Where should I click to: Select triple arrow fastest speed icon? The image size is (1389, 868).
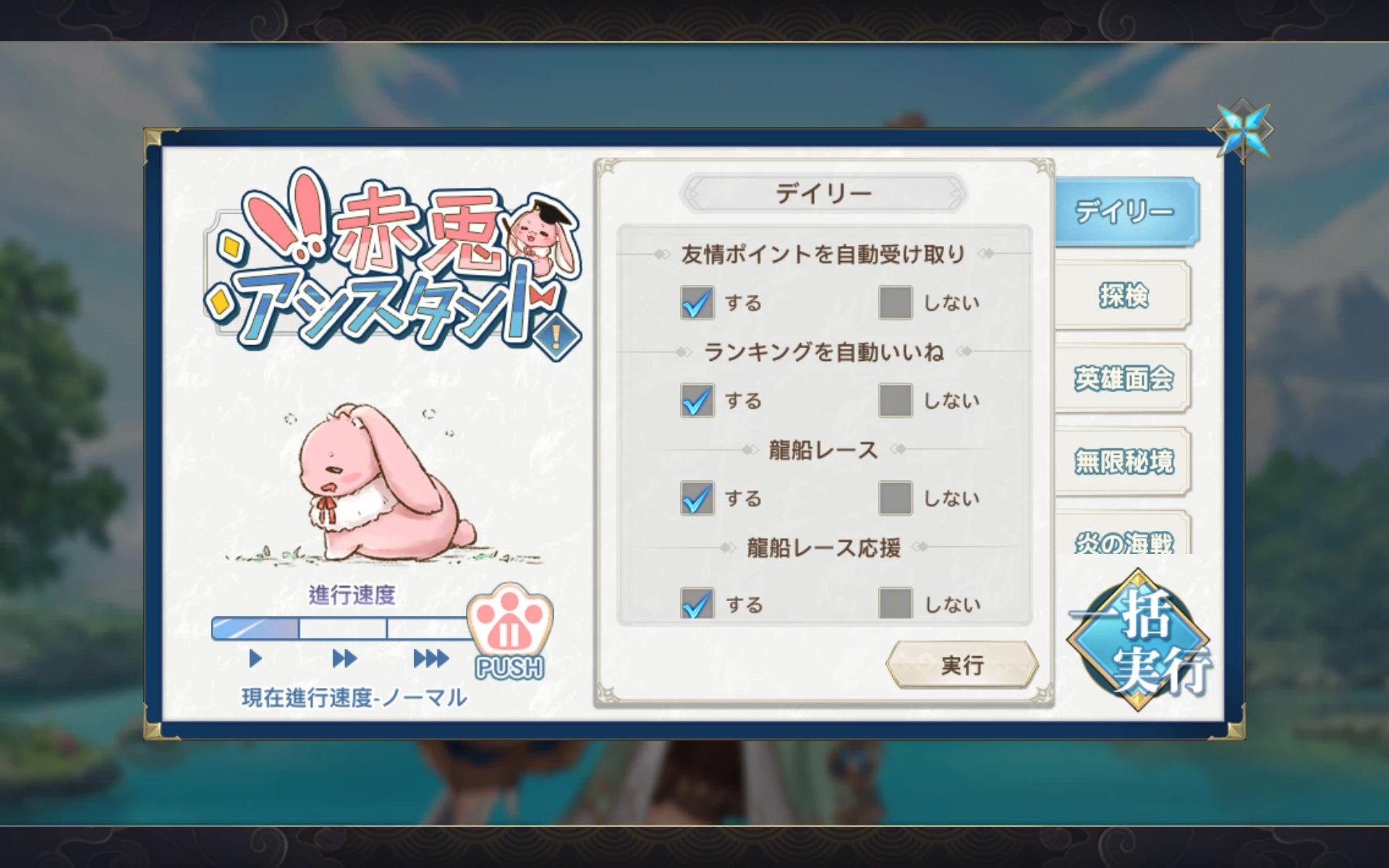(x=431, y=658)
